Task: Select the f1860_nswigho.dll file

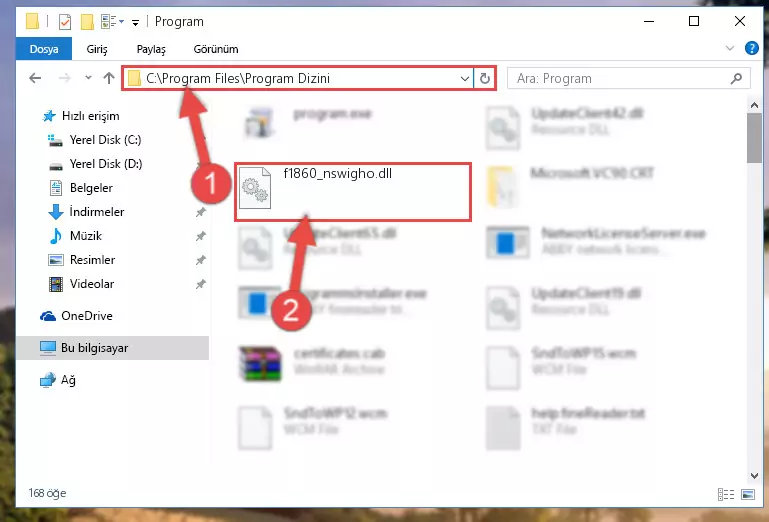Action: 353,192
